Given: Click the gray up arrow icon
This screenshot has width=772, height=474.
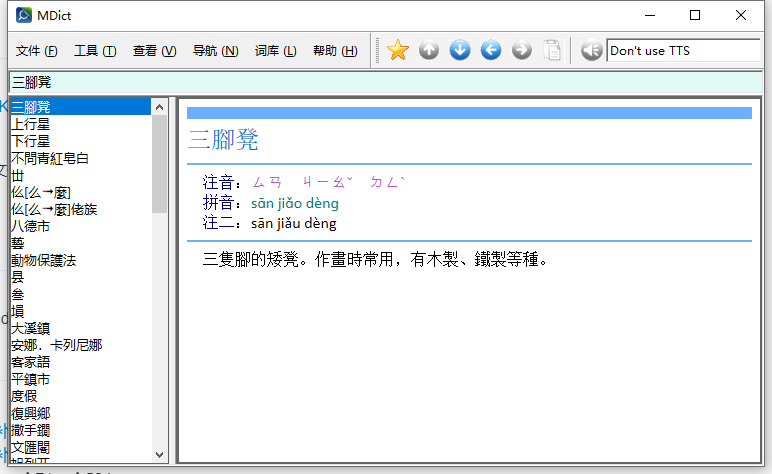Looking at the screenshot, I should click(x=429, y=50).
